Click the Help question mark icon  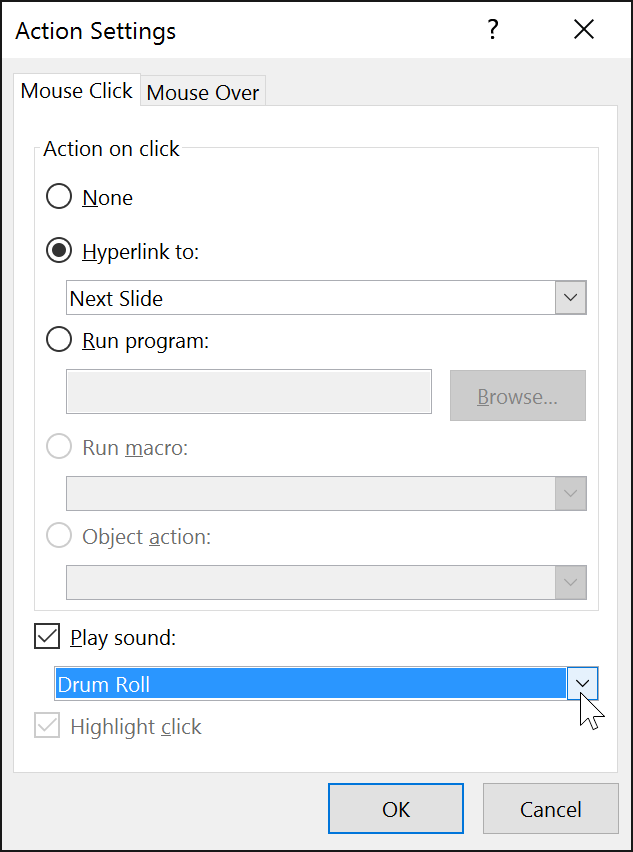click(492, 30)
